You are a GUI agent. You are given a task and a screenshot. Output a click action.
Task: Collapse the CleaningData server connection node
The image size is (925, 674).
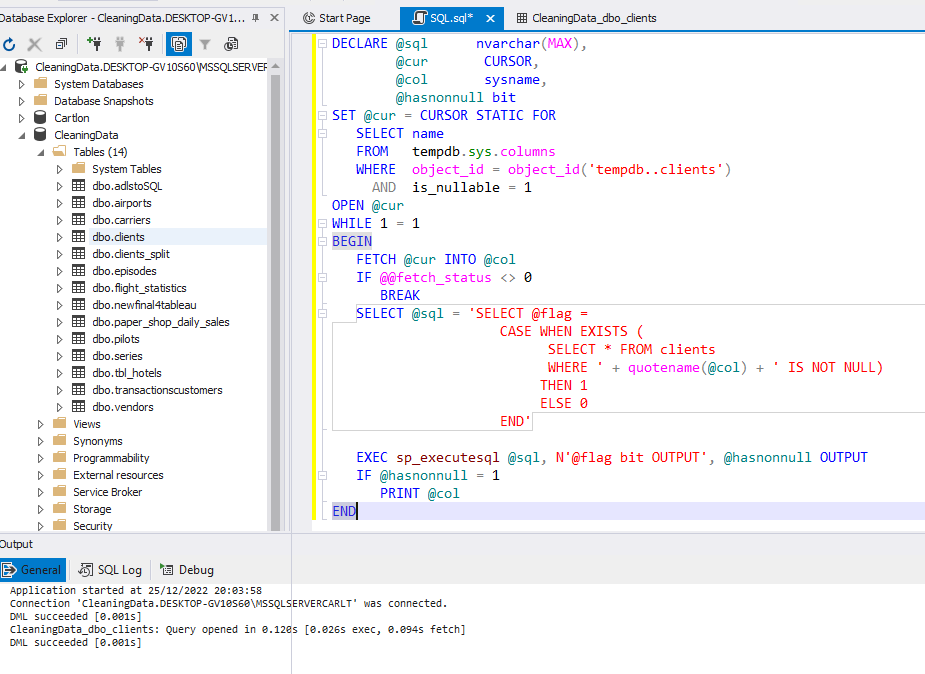3,67
